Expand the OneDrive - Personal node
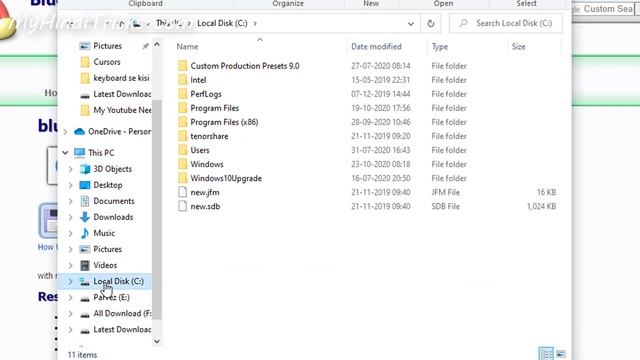Image resolution: width=640 pixels, height=360 pixels. click(65, 132)
